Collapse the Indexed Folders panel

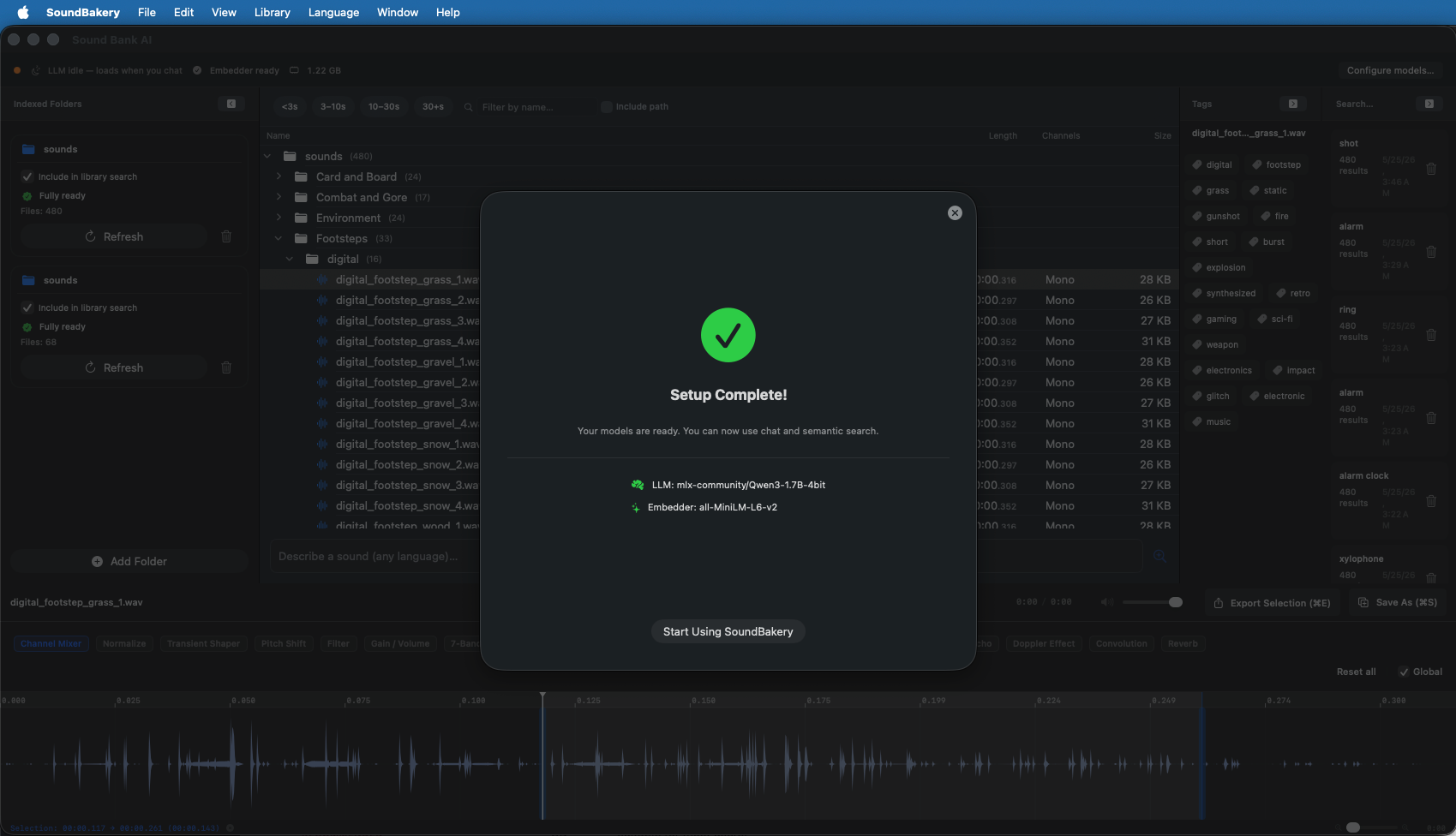231,104
